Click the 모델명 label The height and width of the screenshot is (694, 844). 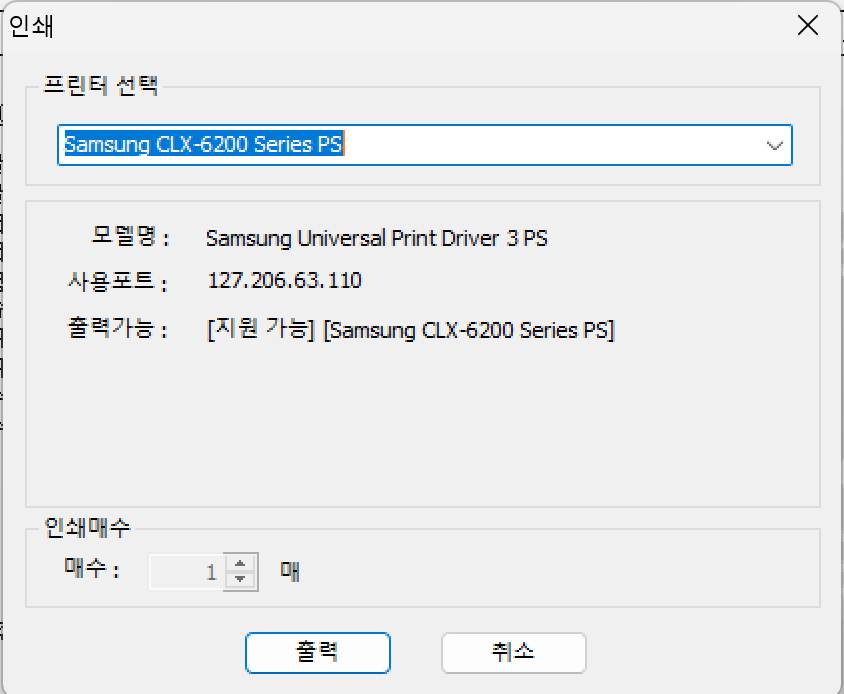(131, 235)
